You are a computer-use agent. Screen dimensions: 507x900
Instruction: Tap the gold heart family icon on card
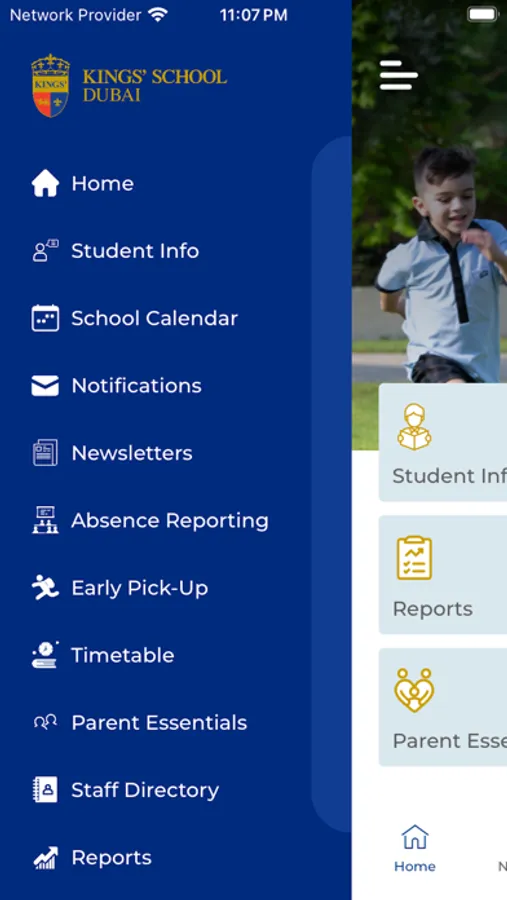coord(414,690)
